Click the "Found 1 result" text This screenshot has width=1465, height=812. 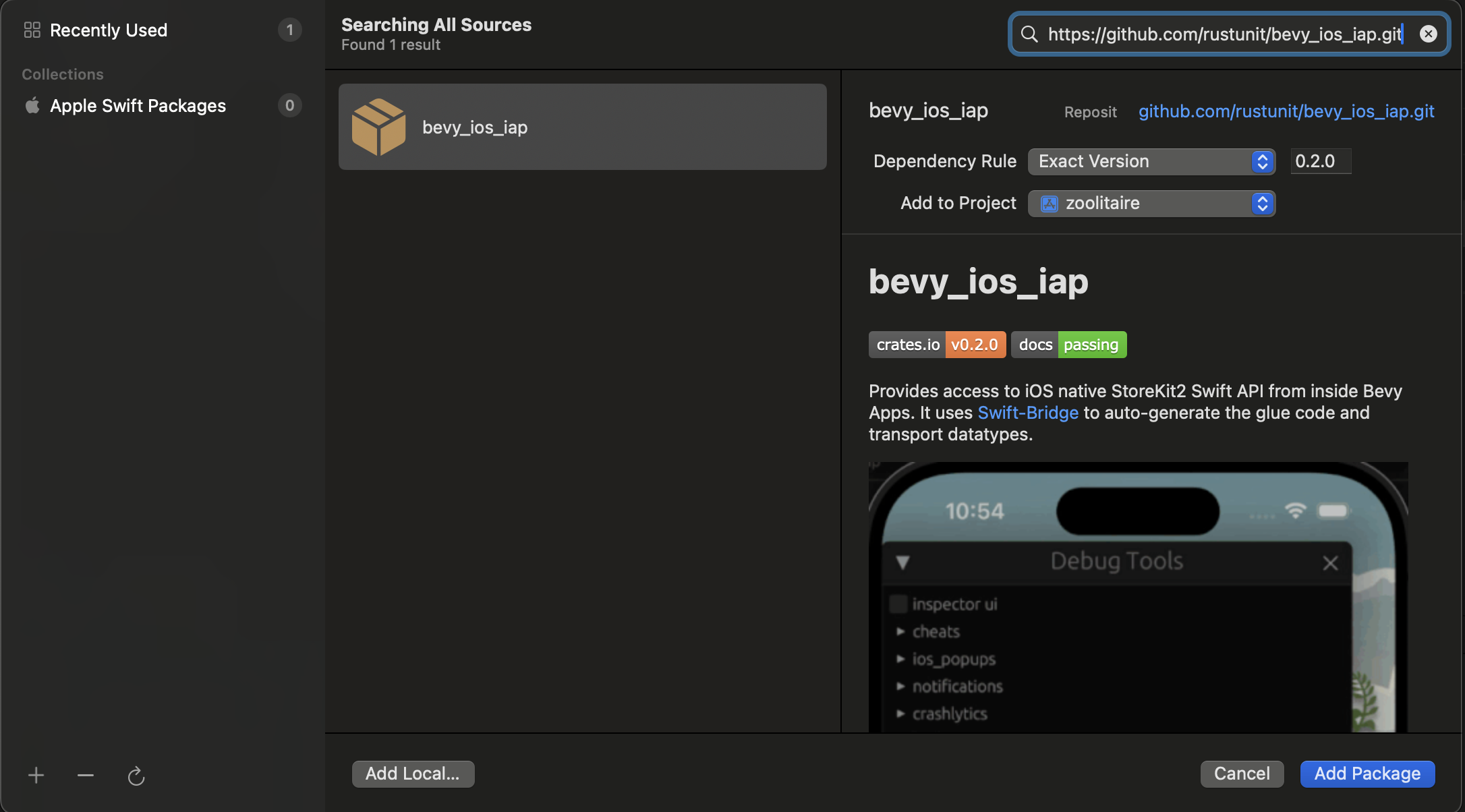point(391,45)
